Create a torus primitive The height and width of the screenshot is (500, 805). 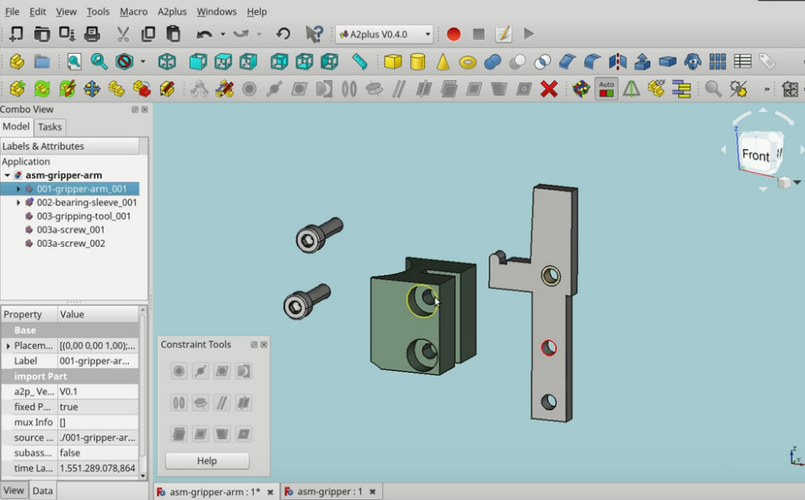click(468, 63)
